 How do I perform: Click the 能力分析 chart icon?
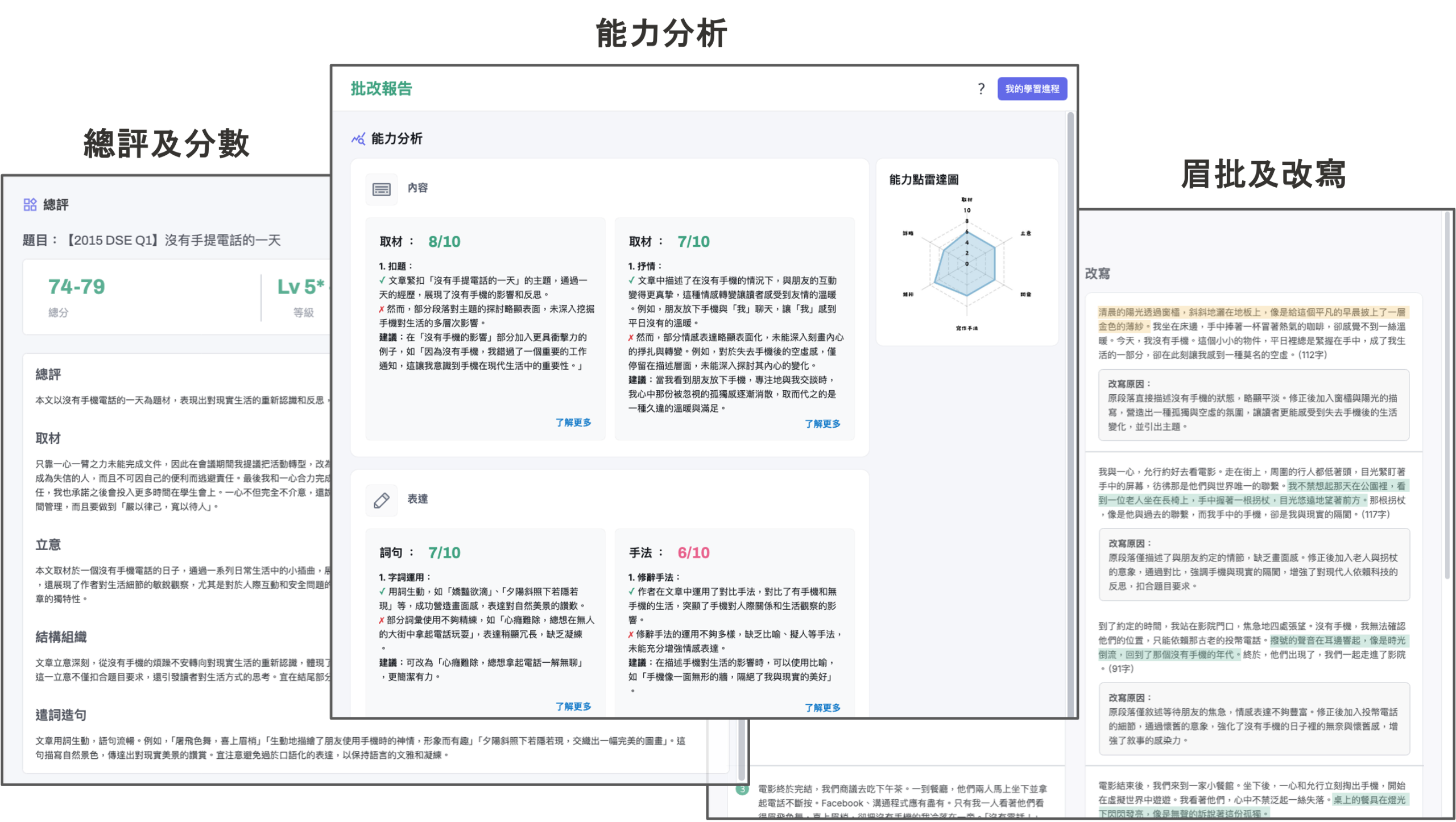pyautogui.click(x=358, y=139)
